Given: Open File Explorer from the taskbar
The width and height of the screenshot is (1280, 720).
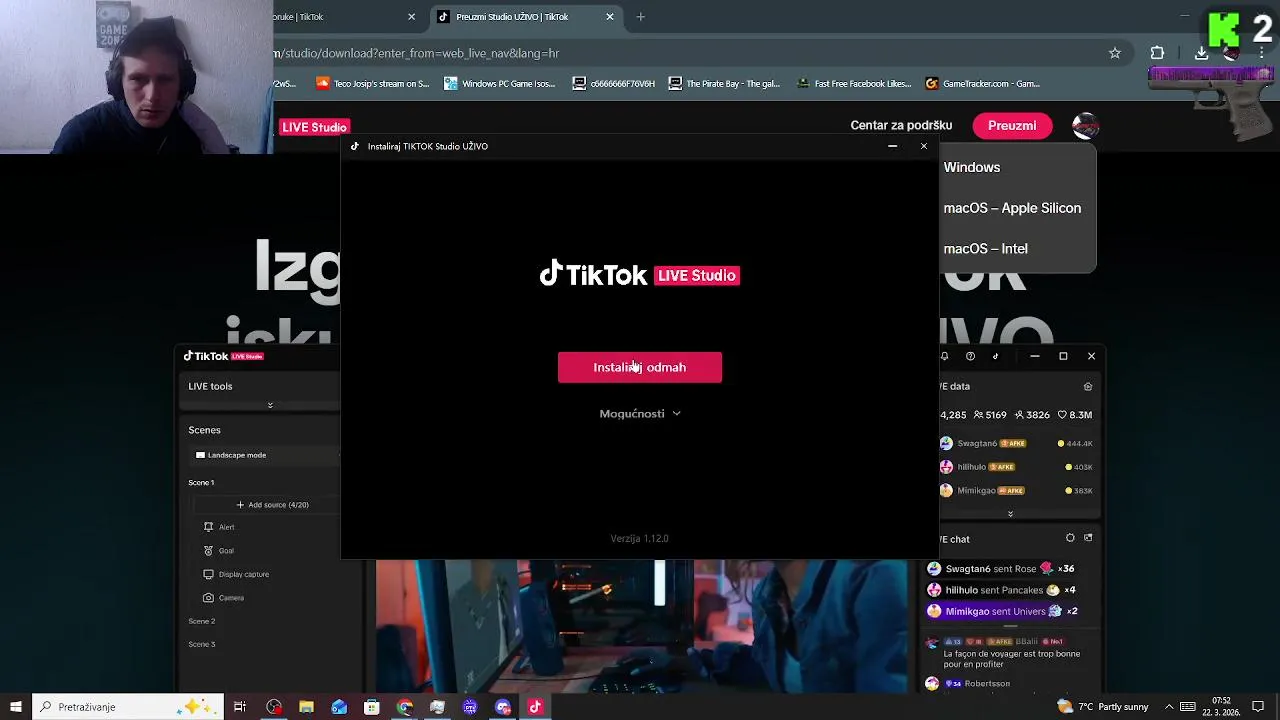Looking at the screenshot, I should tap(306, 707).
